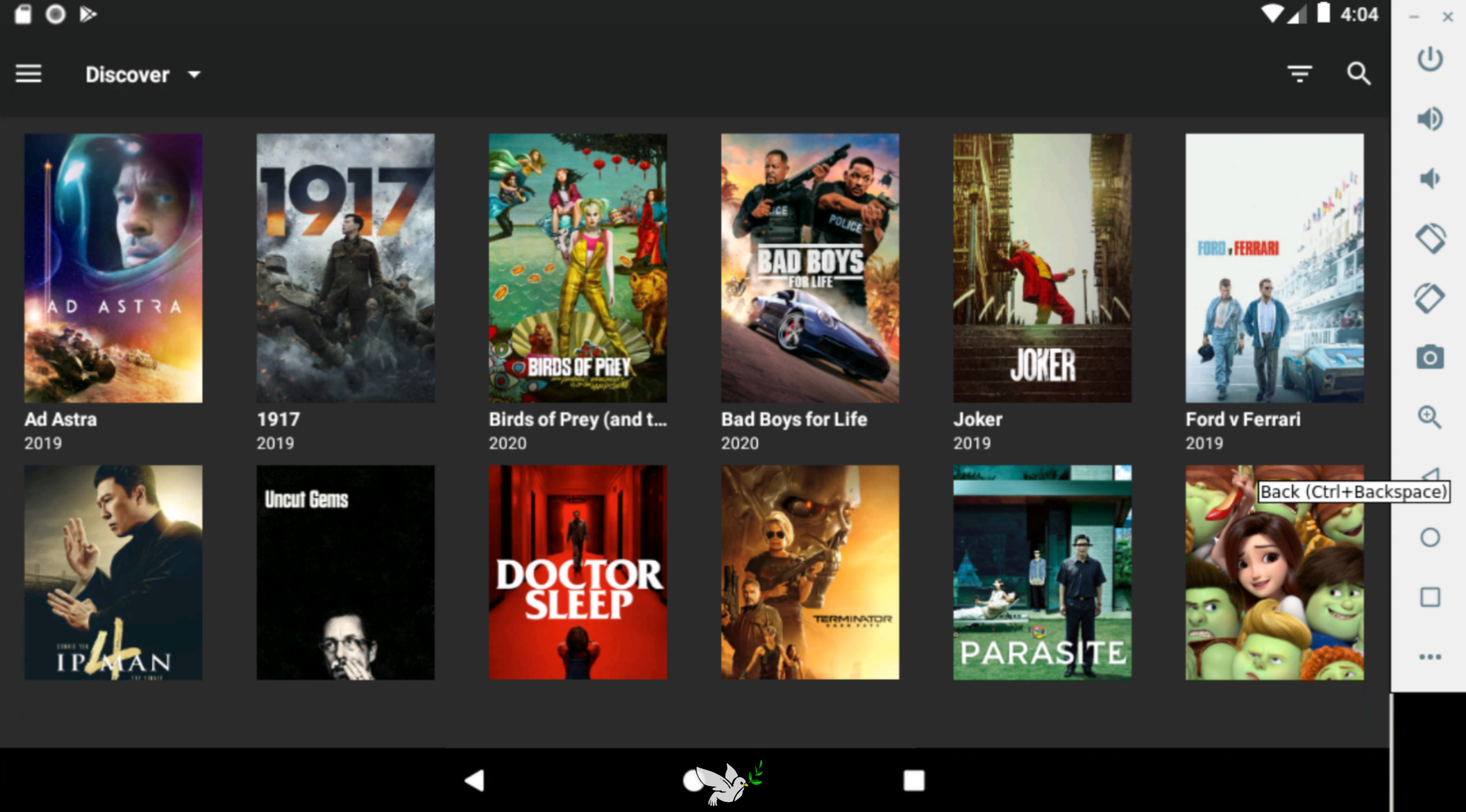This screenshot has height=812, width=1466.
Task: Click the emulator sidebar Overview square
Action: 1430,597
